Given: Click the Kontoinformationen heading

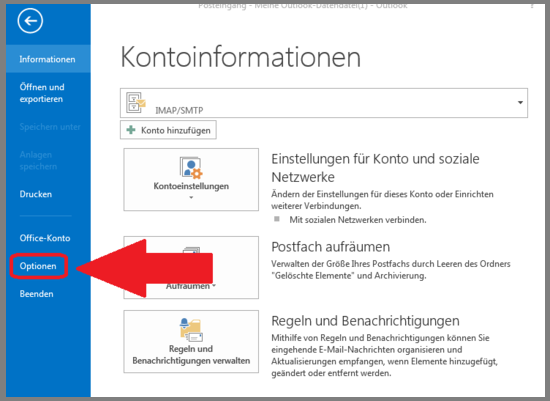Looking at the screenshot, I should click(x=241, y=57).
